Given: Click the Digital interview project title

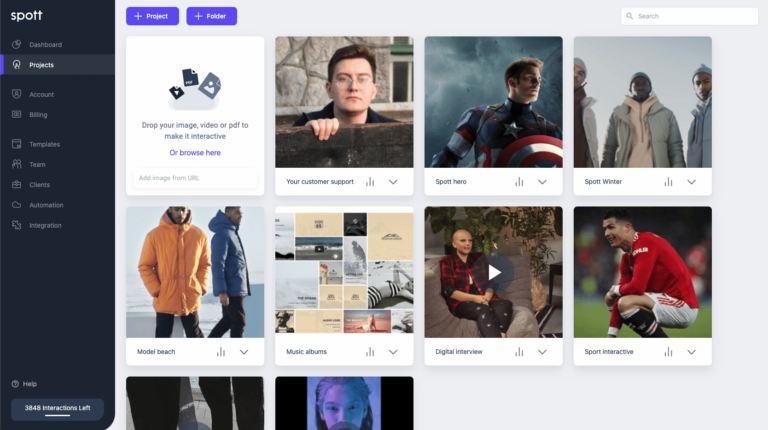Looking at the screenshot, I should [x=458, y=352].
